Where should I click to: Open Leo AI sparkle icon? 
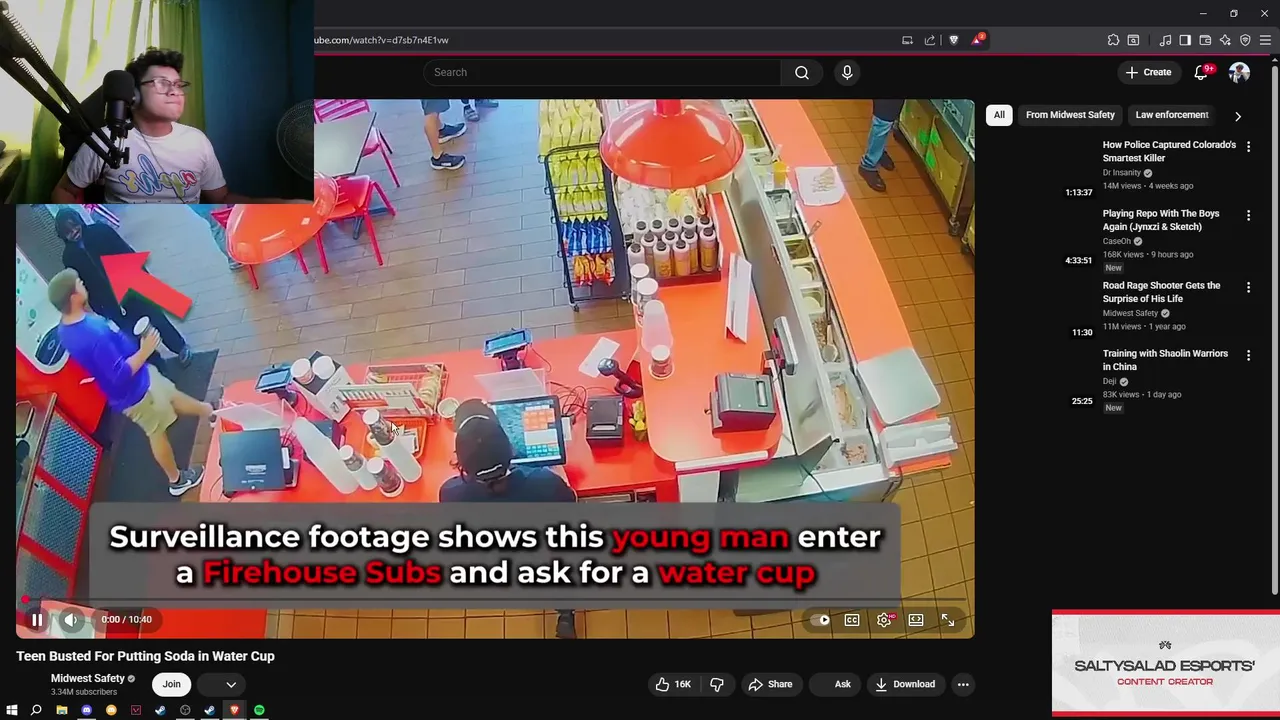[1225, 40]
